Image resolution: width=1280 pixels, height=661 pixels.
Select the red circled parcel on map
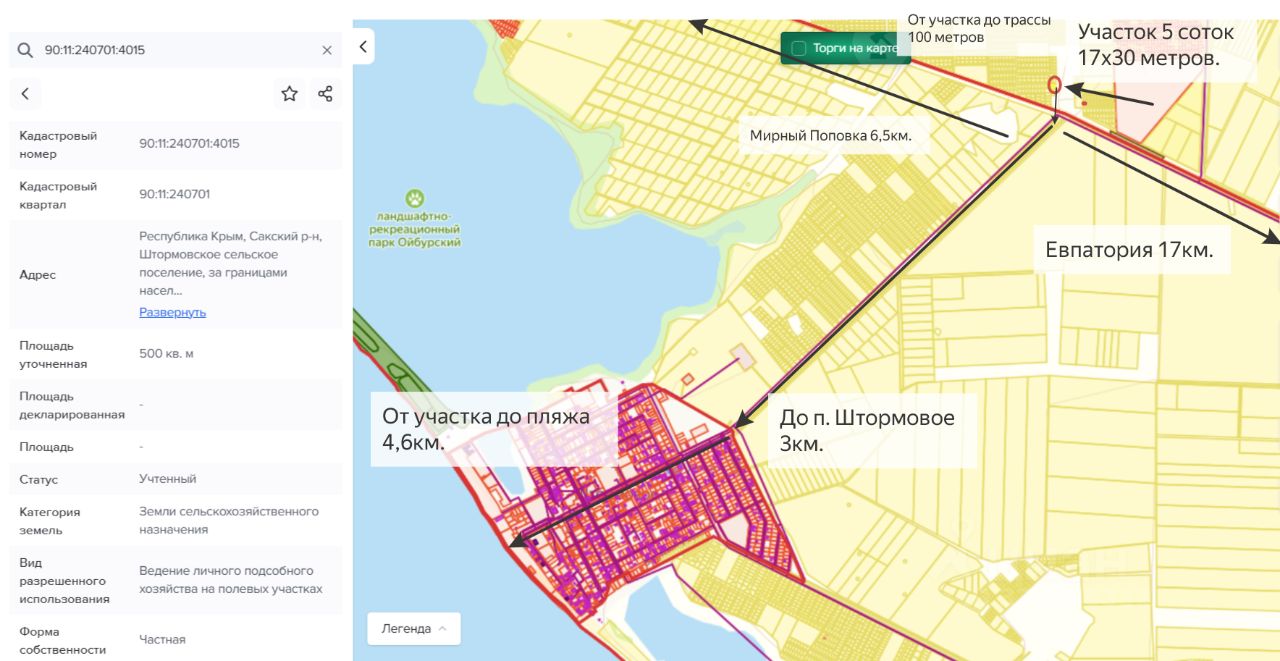pyautogui.click(x=1054, y=85)
